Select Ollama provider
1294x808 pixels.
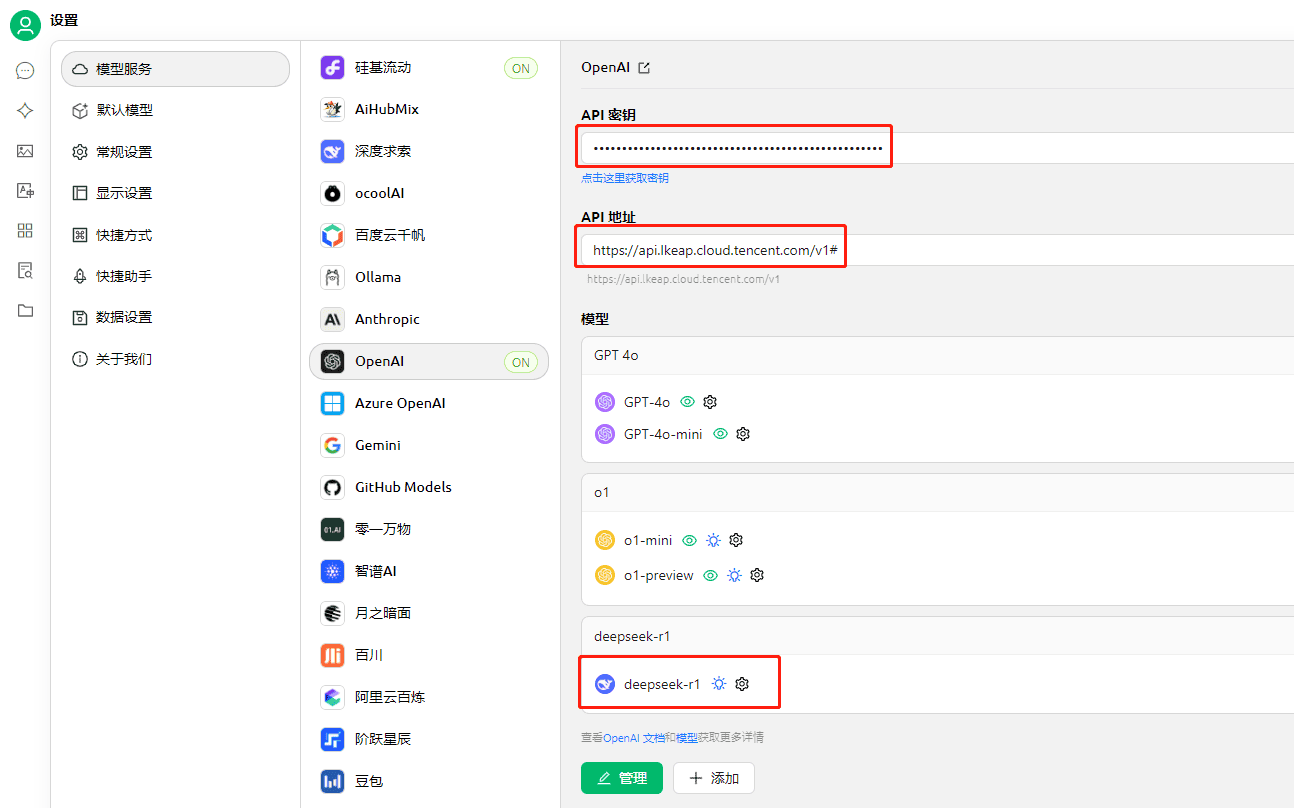pyautogui.click(x=429, y=277)
